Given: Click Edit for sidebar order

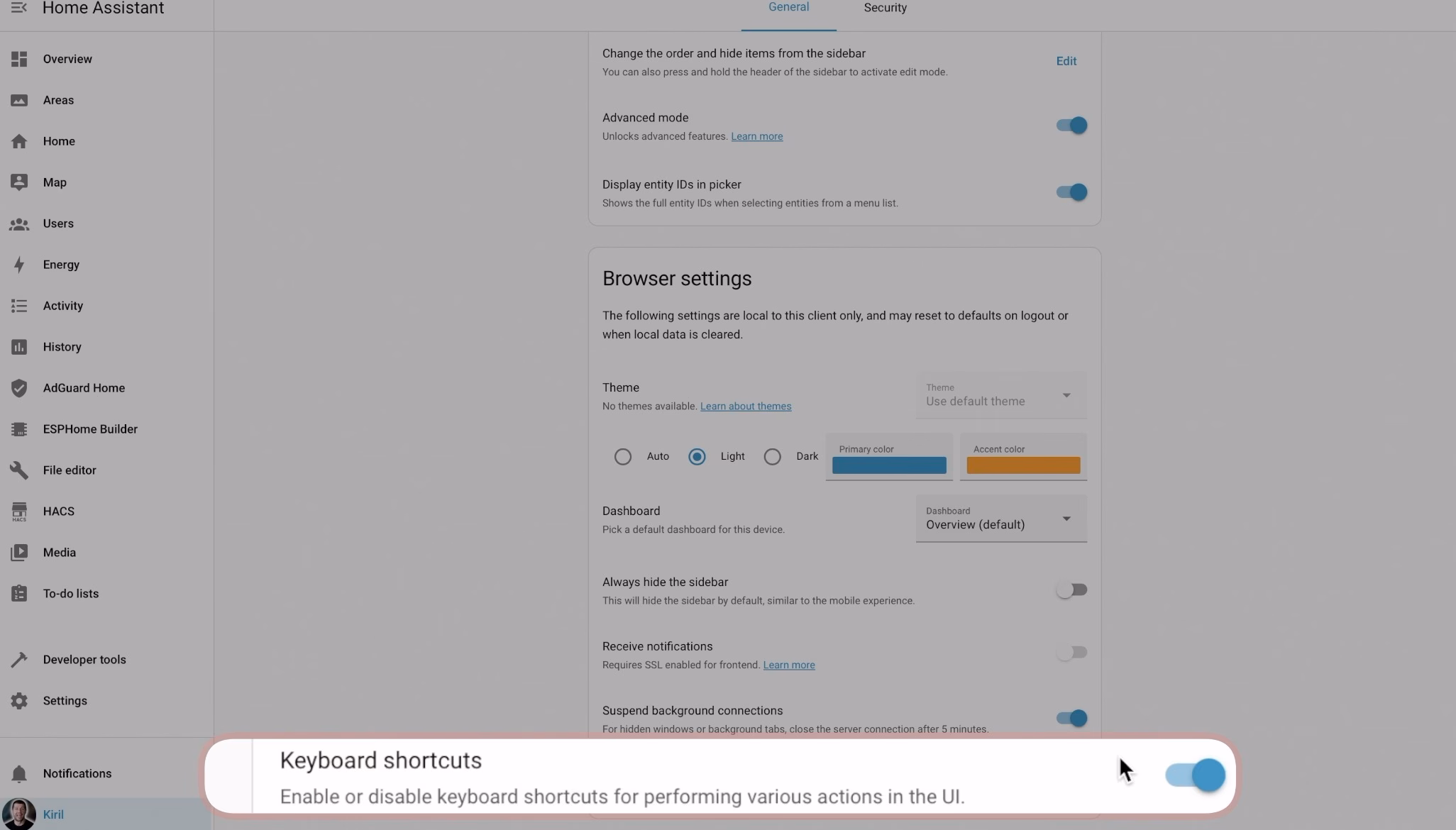Looking at the screenshot, I should (x=1066, y=62).
